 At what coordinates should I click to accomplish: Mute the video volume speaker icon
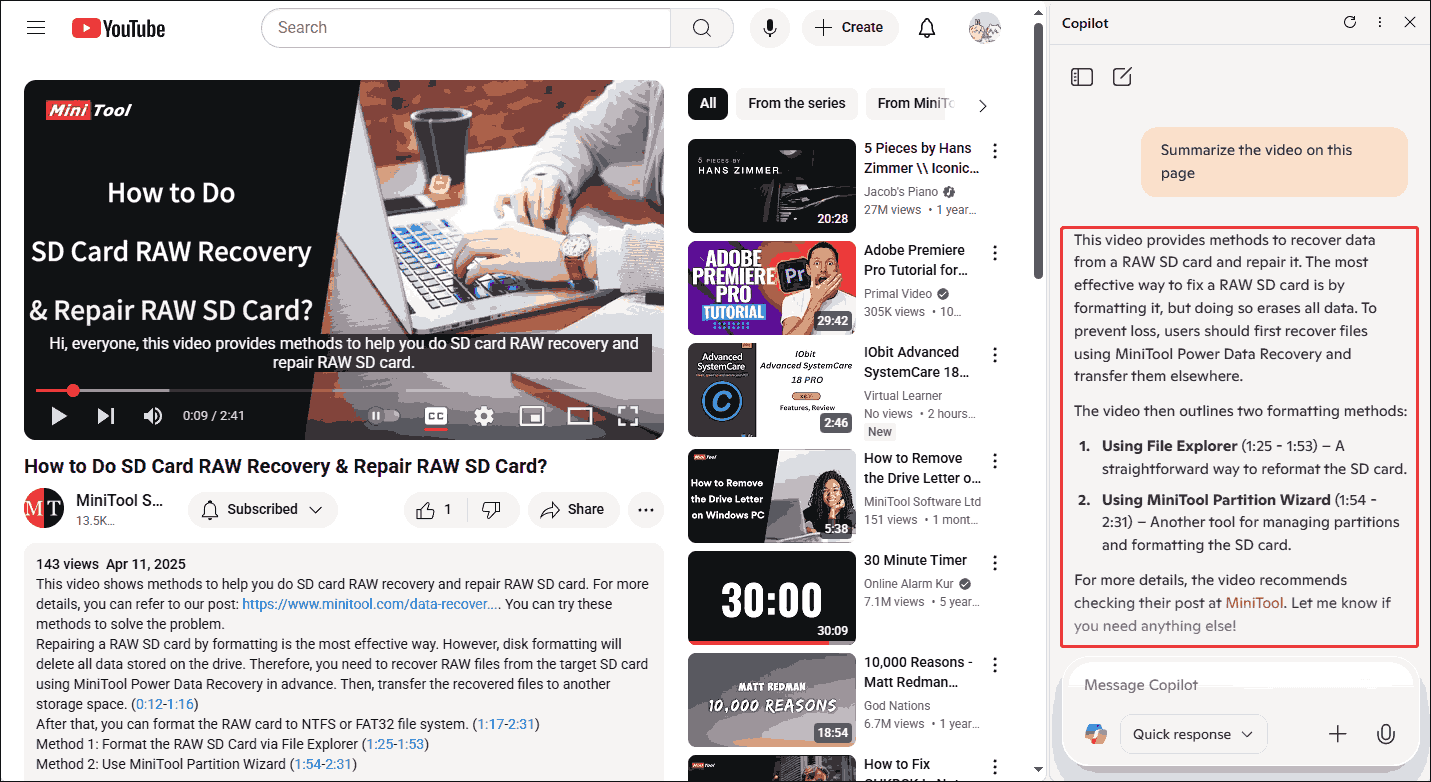point(153,416)
